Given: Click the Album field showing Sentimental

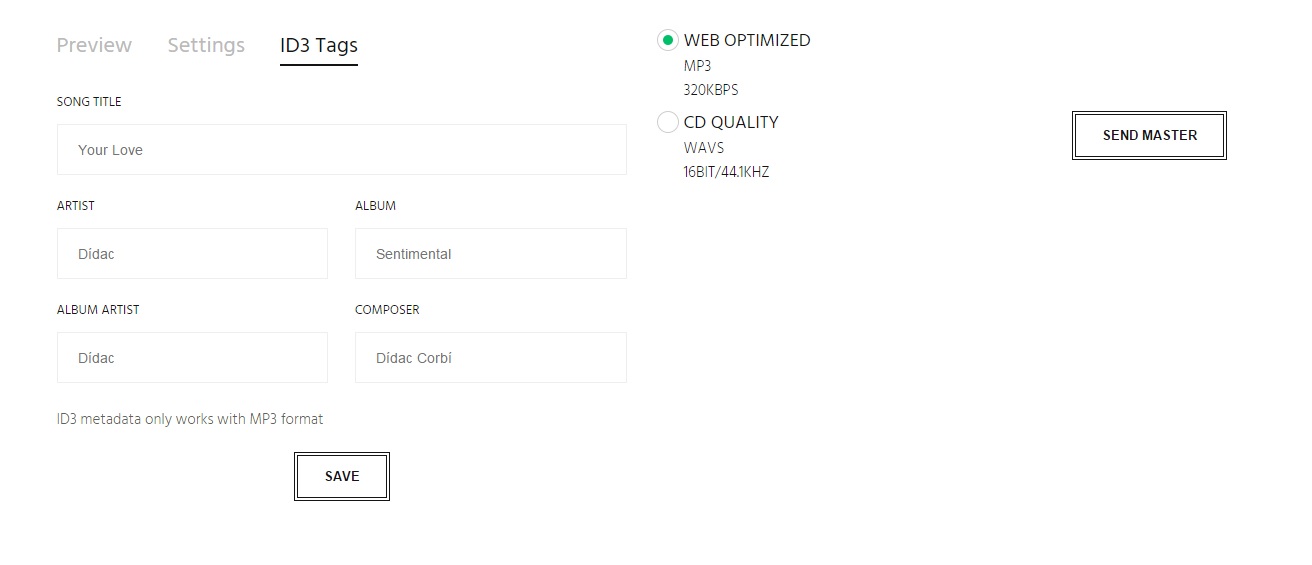Looking at the screenshot, I should 490,254.
